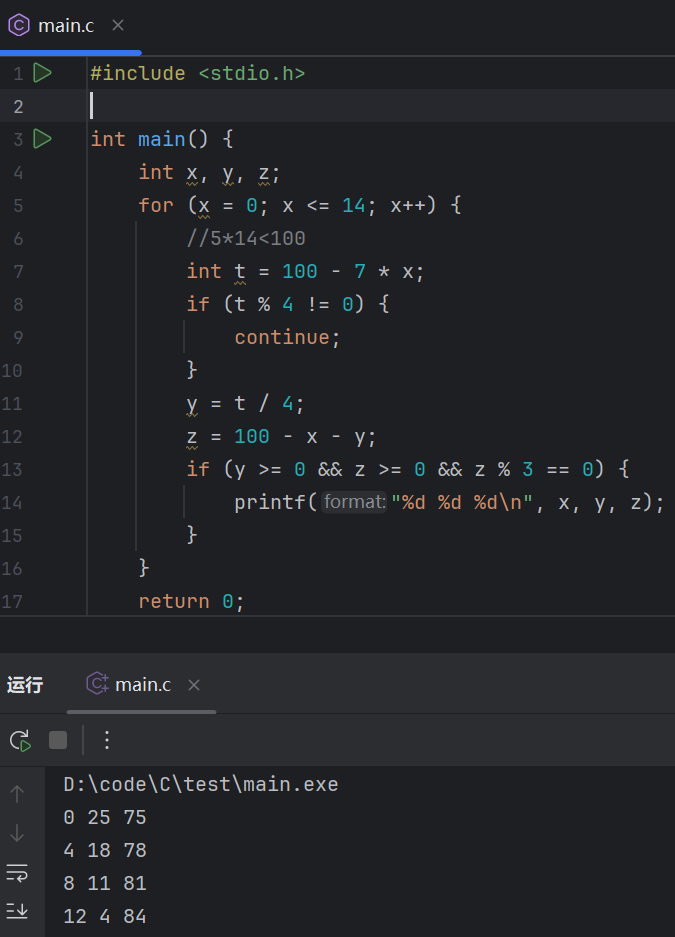Run main() using the line 3 gutter arrow

click(x=42, y=139)
